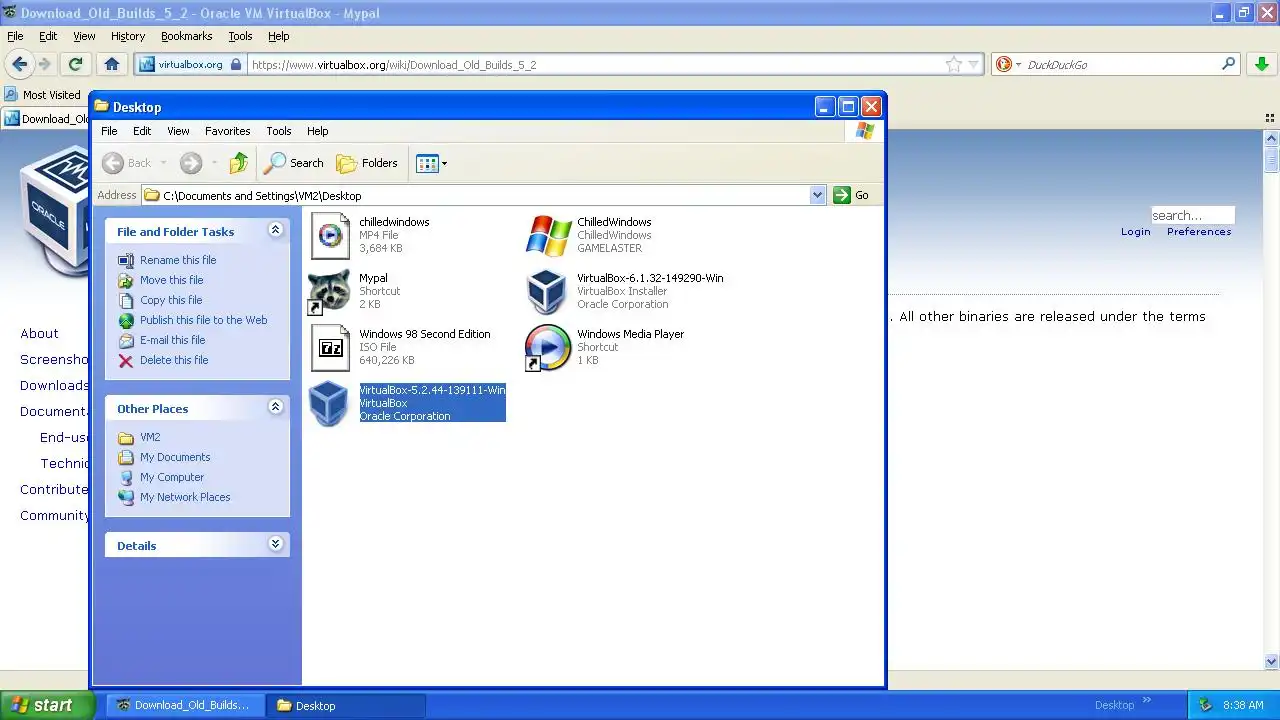Viewport: 1280px width, 720px height.
Task: Open My Computer under Other Places
Action: click(x=172, y=477)
